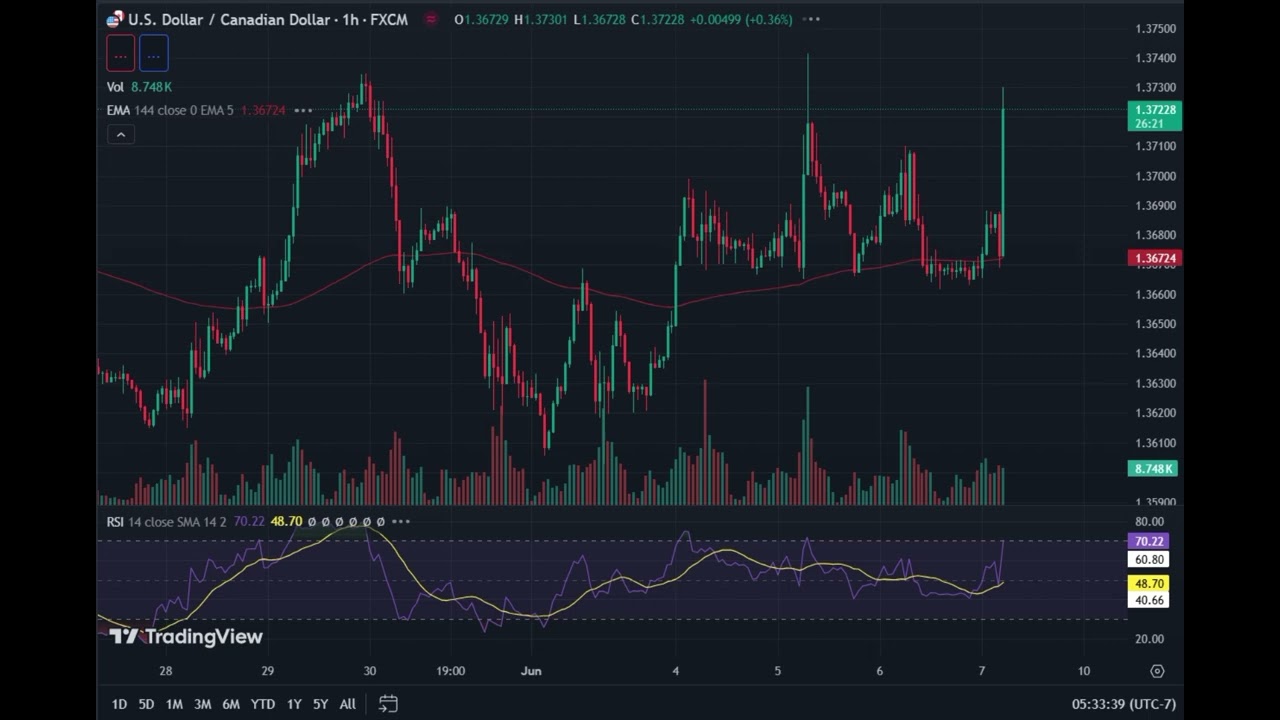Open the timezone menu showing 05:33:39 (UTC-7)
This screenshot has width=1280, height=720.
coord(1124,704)
